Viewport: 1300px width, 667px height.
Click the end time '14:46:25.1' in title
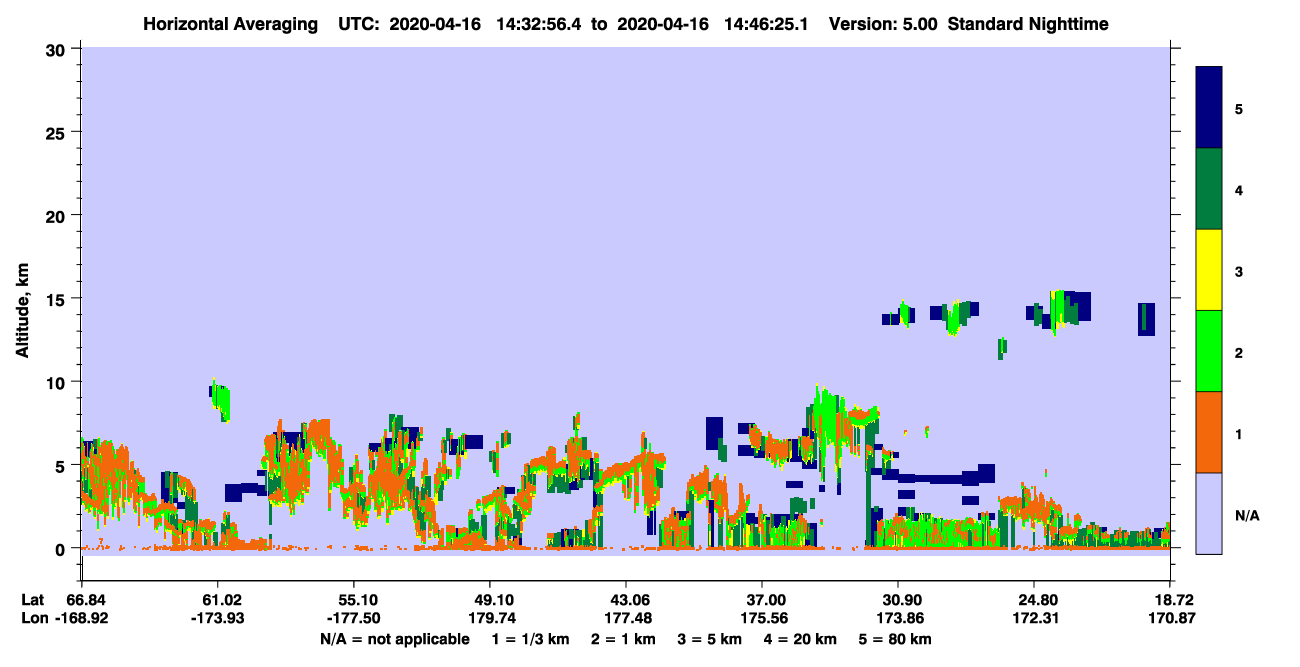click(x=765, y=23)
